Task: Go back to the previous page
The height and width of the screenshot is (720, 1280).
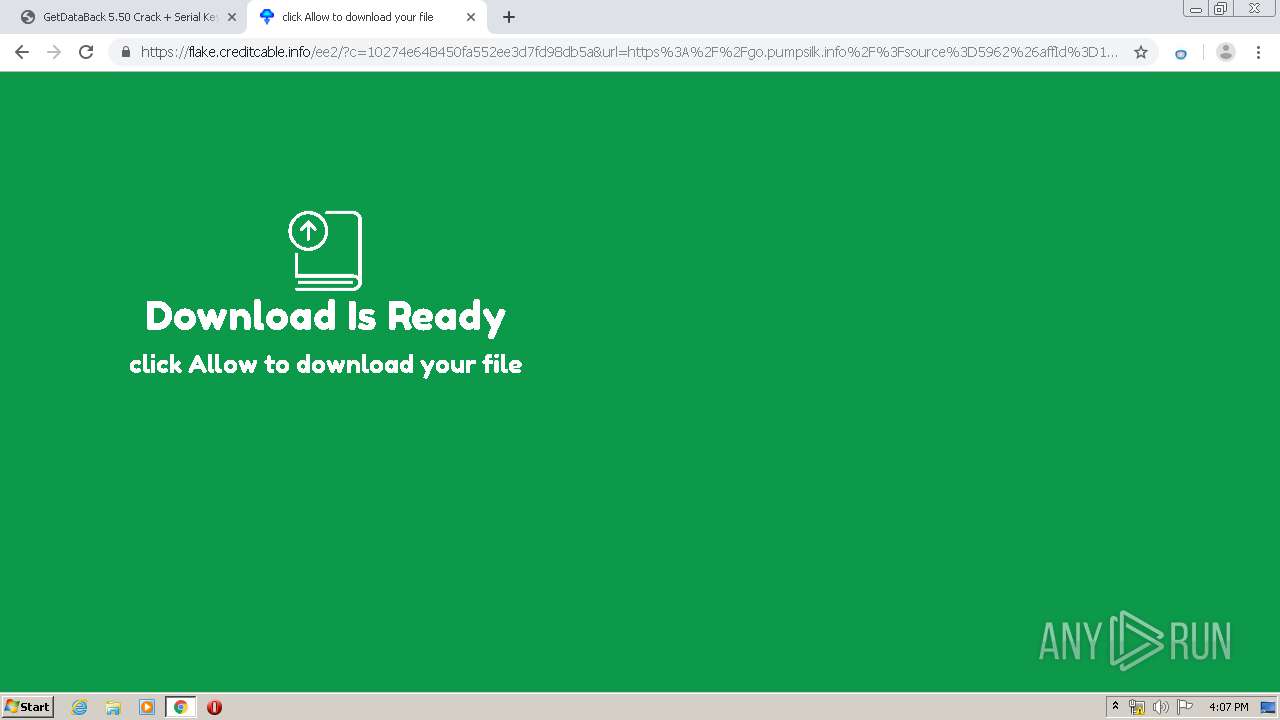Action: coord(22,52)
